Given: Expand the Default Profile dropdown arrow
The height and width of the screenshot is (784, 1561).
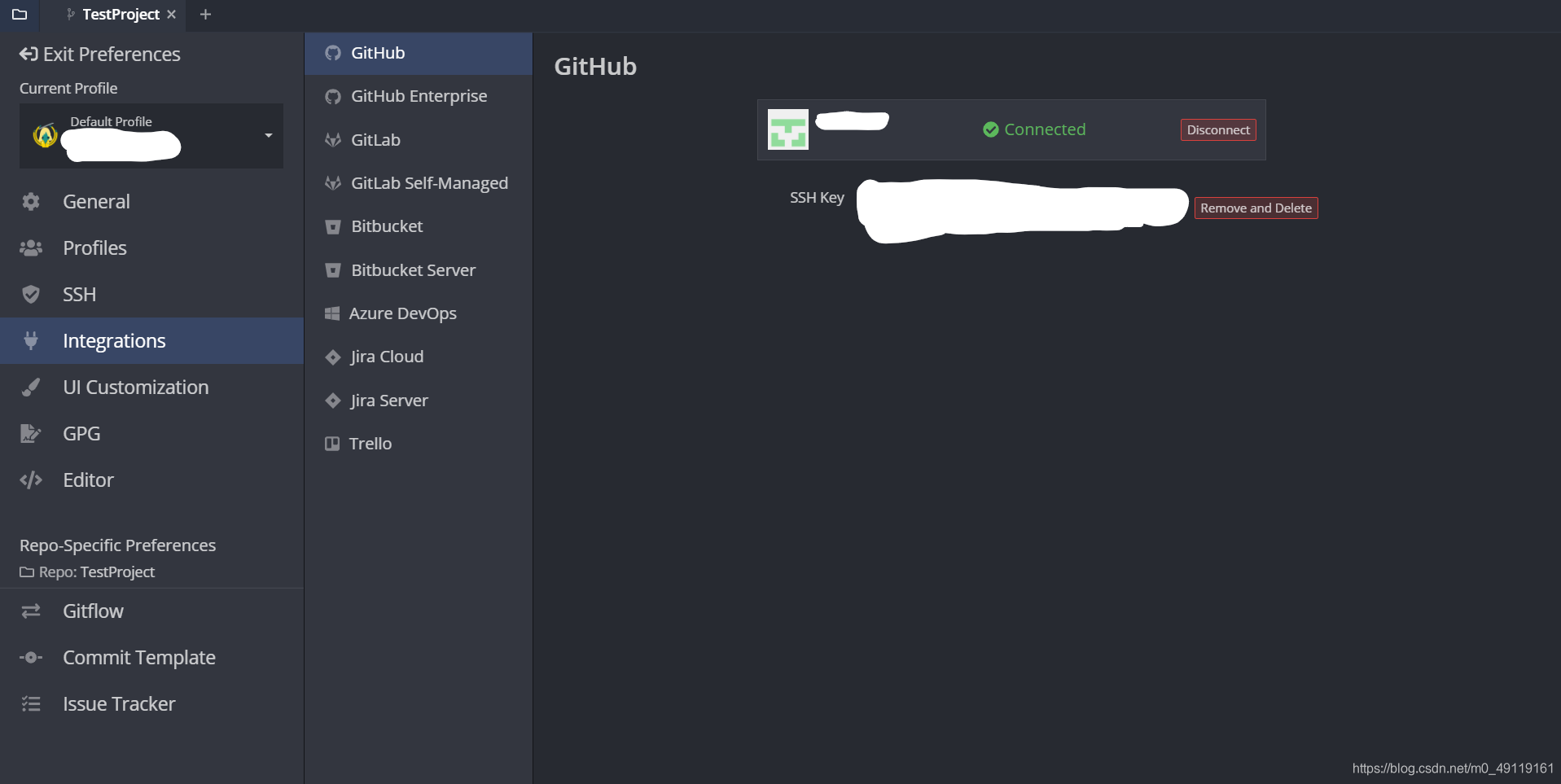Looking at the screenshot, I should [x=269, y=135].
